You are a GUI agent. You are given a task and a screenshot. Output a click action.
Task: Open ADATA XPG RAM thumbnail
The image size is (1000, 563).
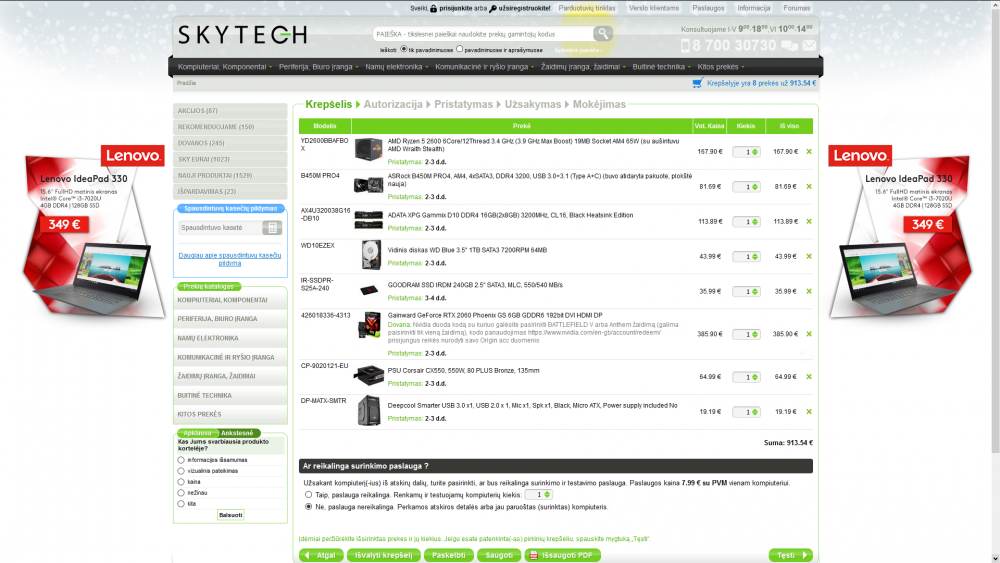click(369, 220)
